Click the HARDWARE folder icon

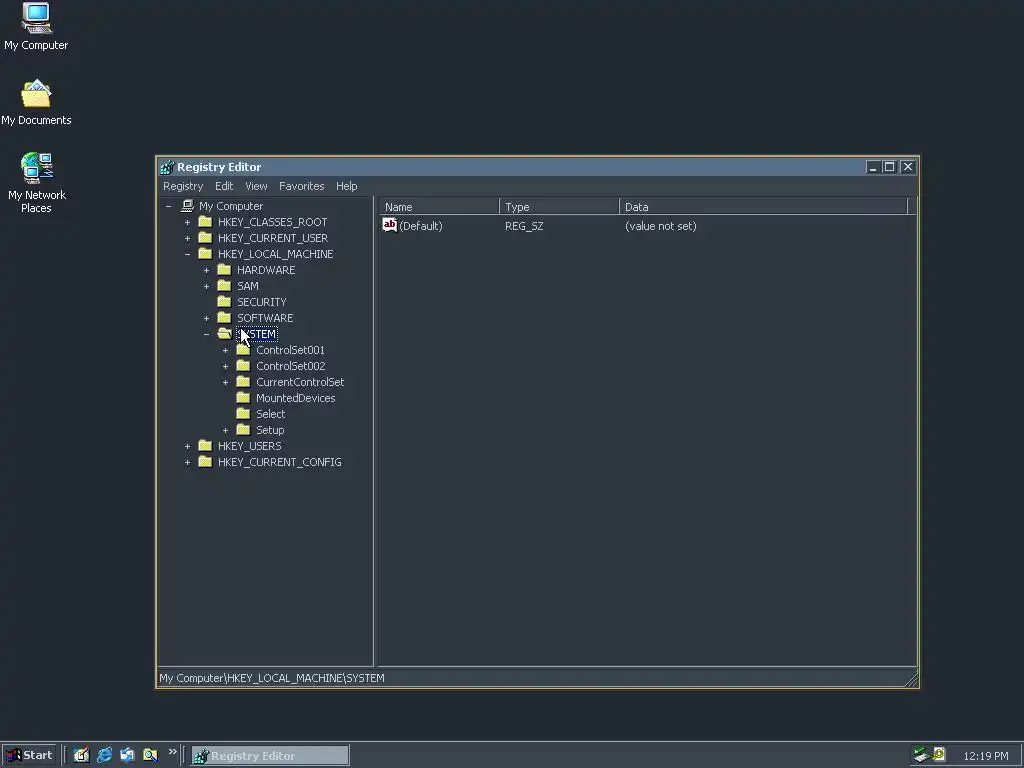pyautogui.click(x=224, y=270)
